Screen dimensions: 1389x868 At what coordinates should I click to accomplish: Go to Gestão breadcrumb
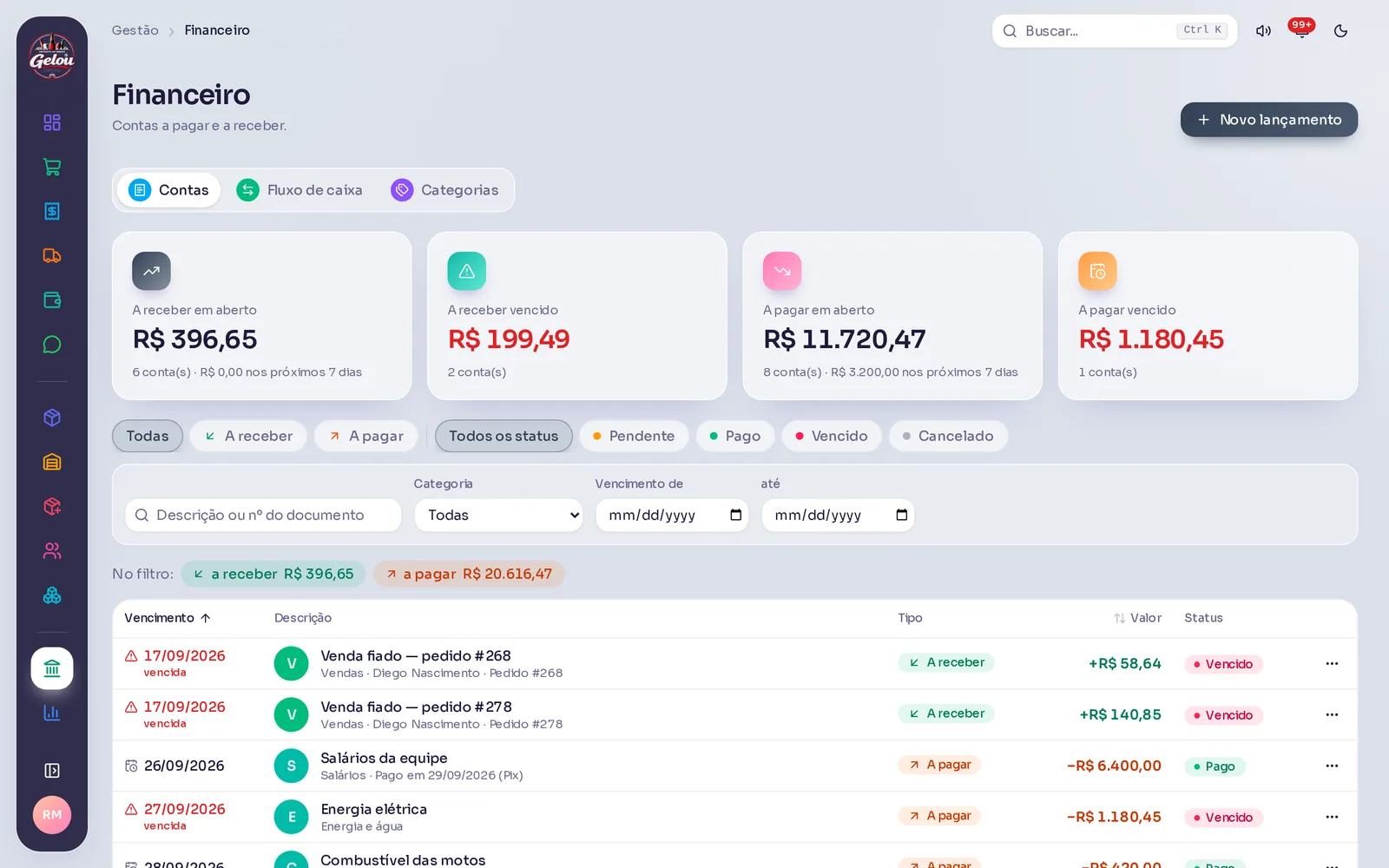tap(135, 30)
